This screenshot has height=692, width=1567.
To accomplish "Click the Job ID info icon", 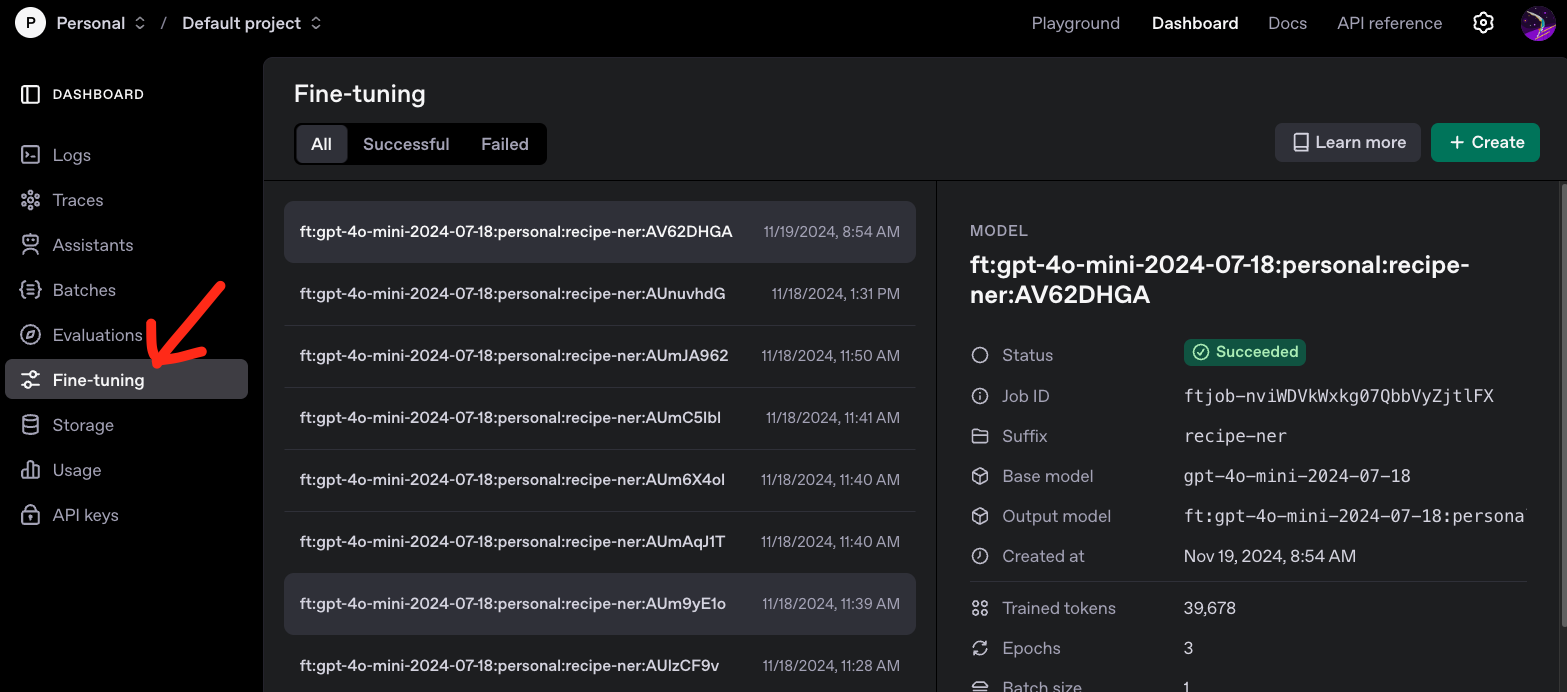I will [980, 396].
